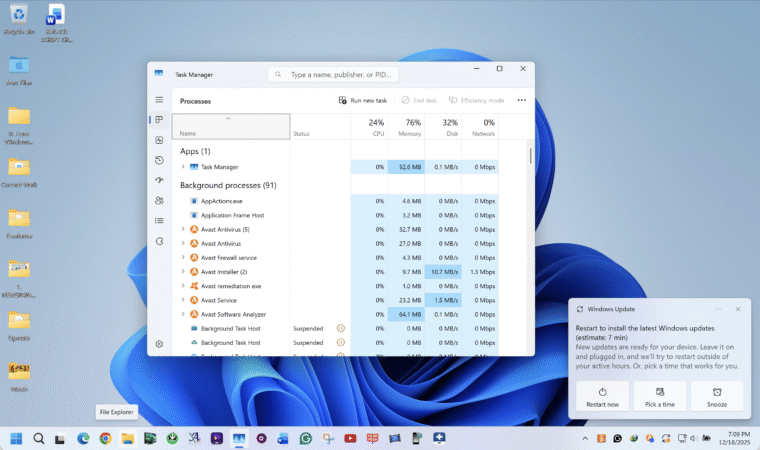Screen dimensions: 760x450
Task: Expand the Task Manager app row
Action: (183, 166)
